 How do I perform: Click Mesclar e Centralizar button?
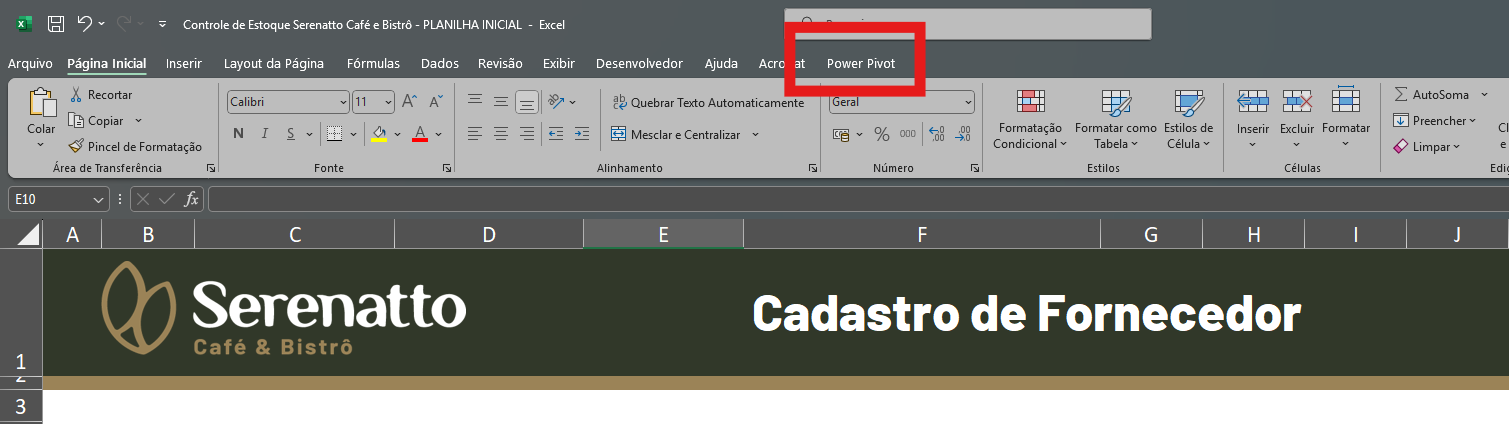click(x=675, y=134)
